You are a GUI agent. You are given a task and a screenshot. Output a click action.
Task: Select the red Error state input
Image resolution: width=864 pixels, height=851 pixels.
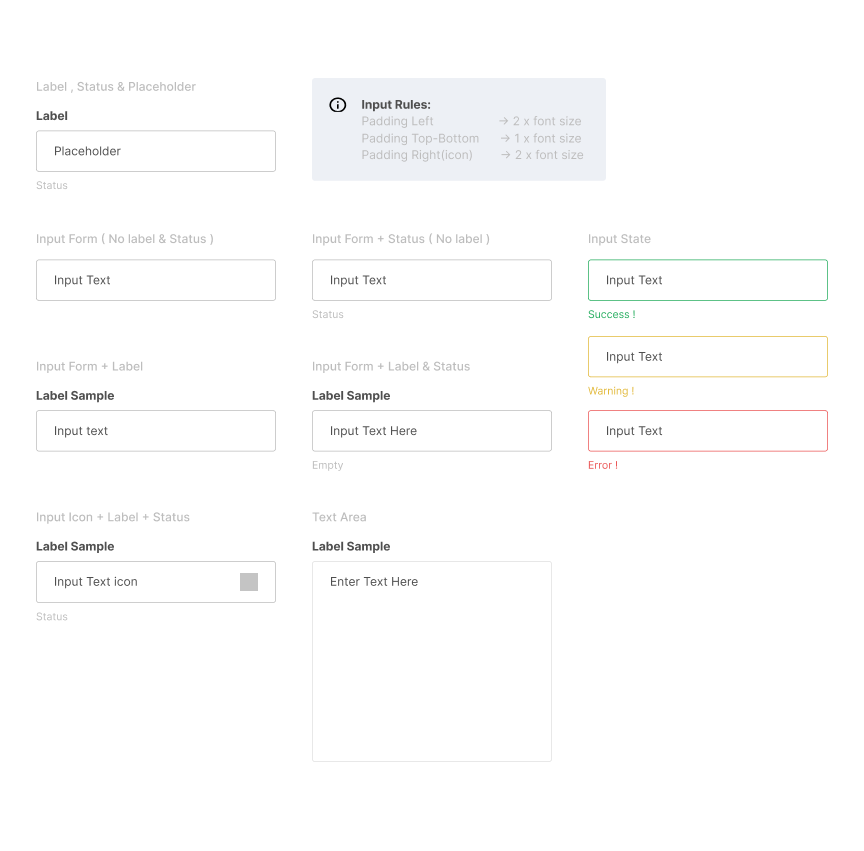coord(708,431)
